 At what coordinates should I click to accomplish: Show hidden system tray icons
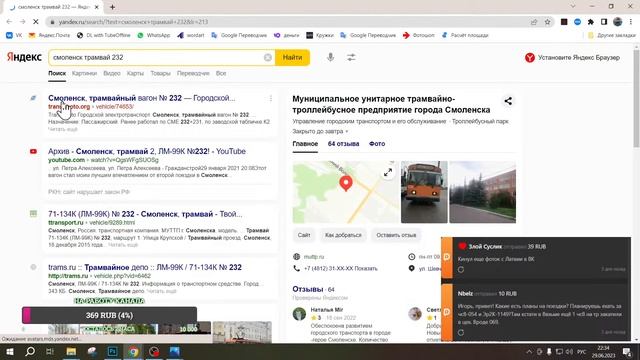(x=529, y=351)
